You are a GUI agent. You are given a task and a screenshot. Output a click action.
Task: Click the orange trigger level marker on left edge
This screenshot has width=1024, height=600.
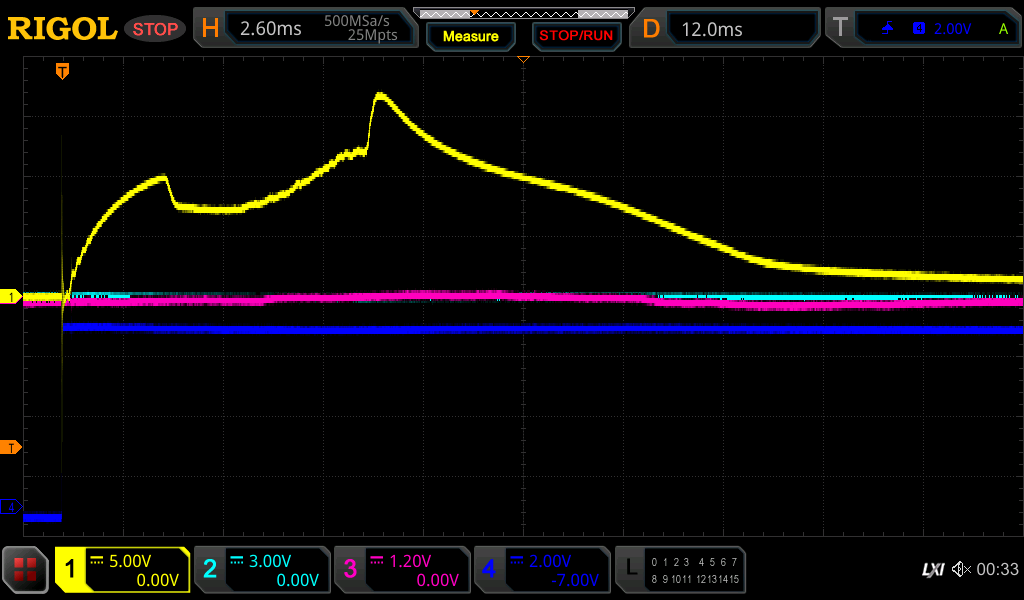(12, 447)
